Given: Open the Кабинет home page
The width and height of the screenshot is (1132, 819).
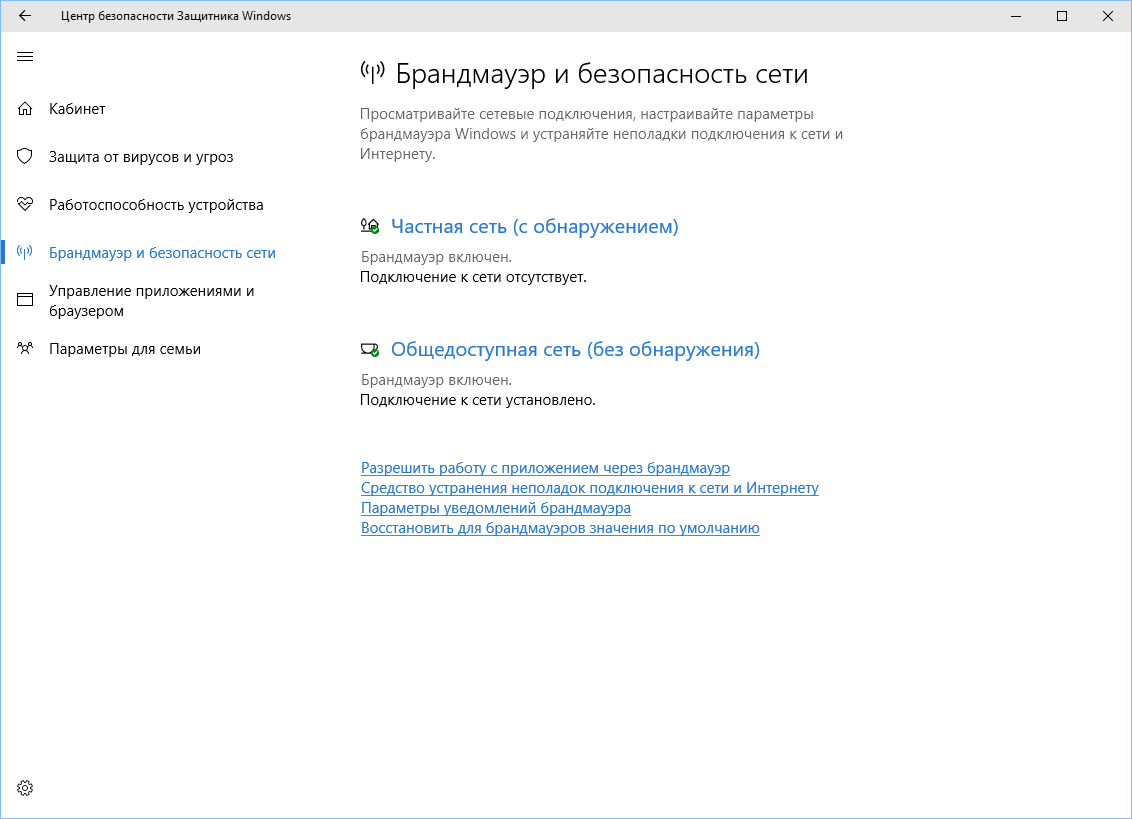Looking at the screenshot, I should click(x=76, y=108).
